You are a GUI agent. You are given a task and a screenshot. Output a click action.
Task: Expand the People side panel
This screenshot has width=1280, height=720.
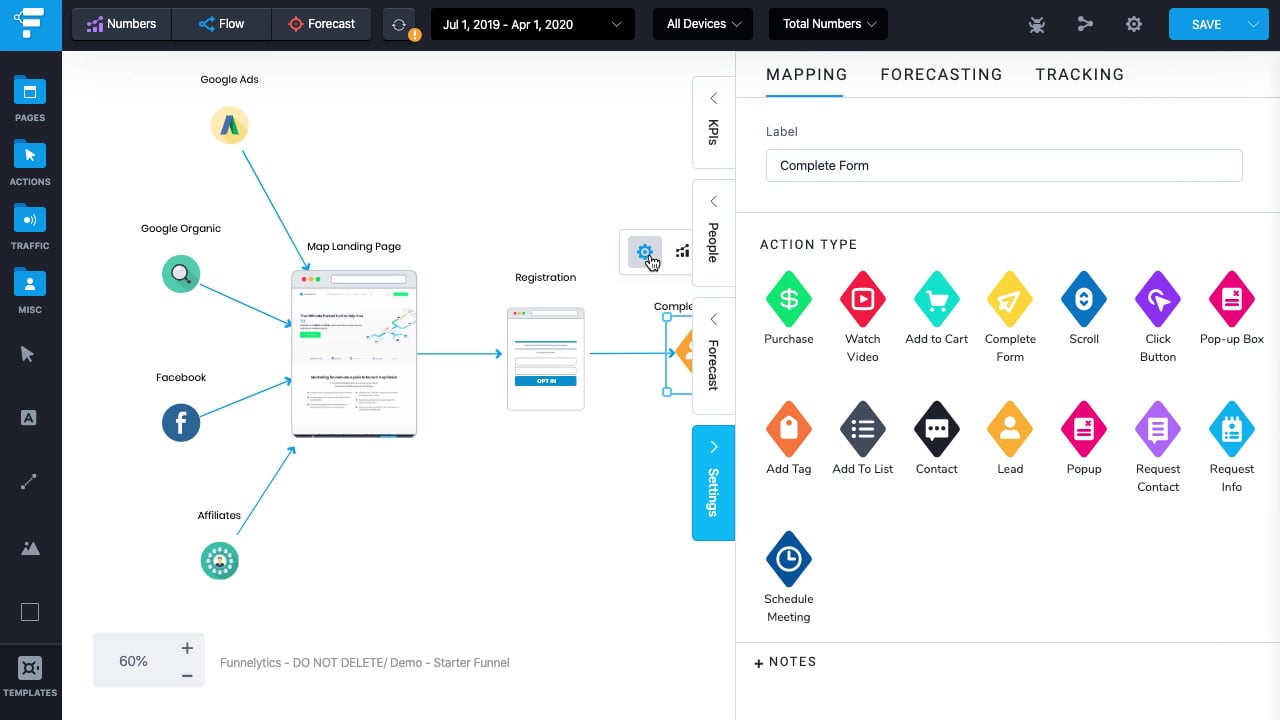pyautogui.click(x=713, y=233)
